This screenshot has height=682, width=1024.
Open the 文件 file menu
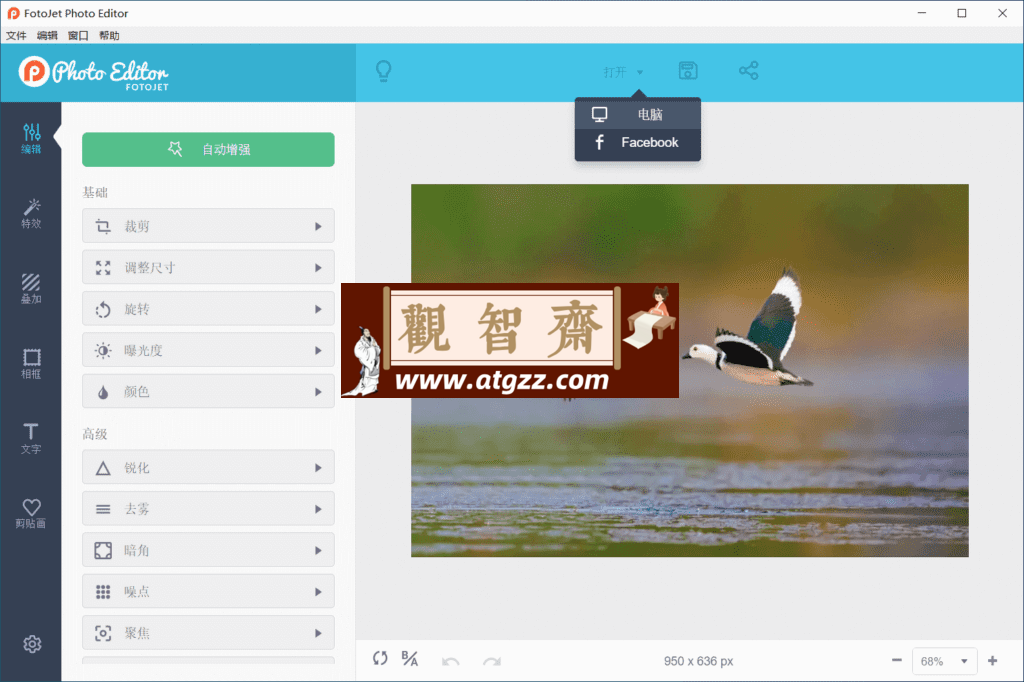pos(16,35)
